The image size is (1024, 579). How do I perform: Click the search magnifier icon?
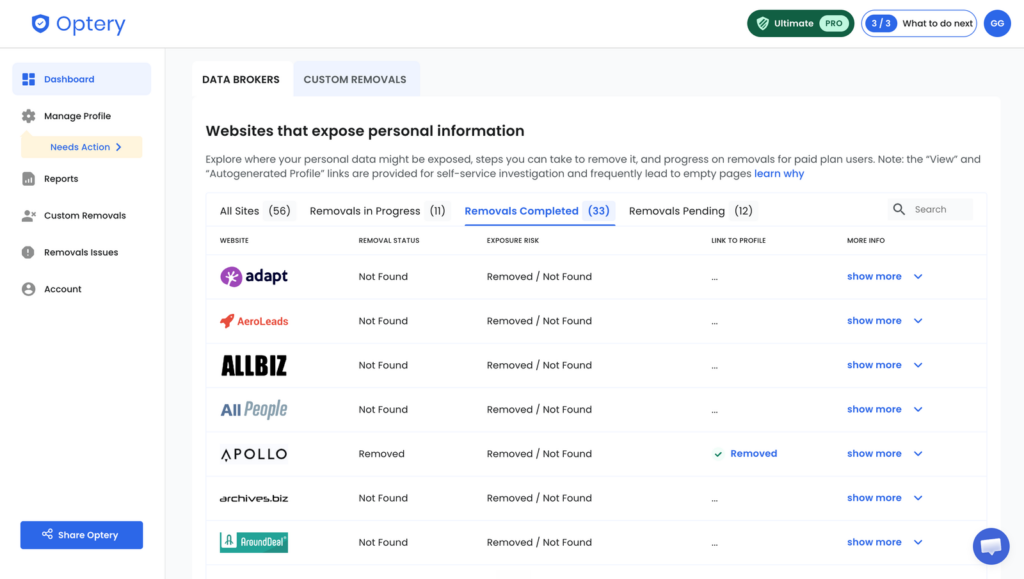[899, 210]
